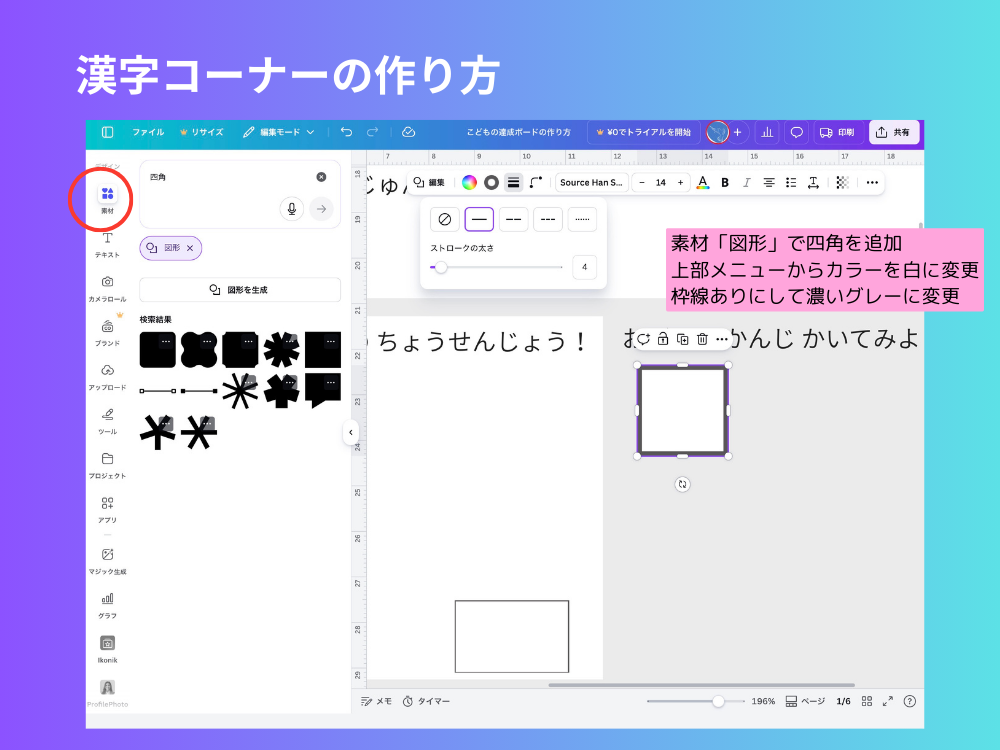Image resolution: width=1000 pixels, height=750 pixels.
Task: Click the タイマー (Timer) icon in status bar
Action: pyautogui.click(x=410, y=702)
